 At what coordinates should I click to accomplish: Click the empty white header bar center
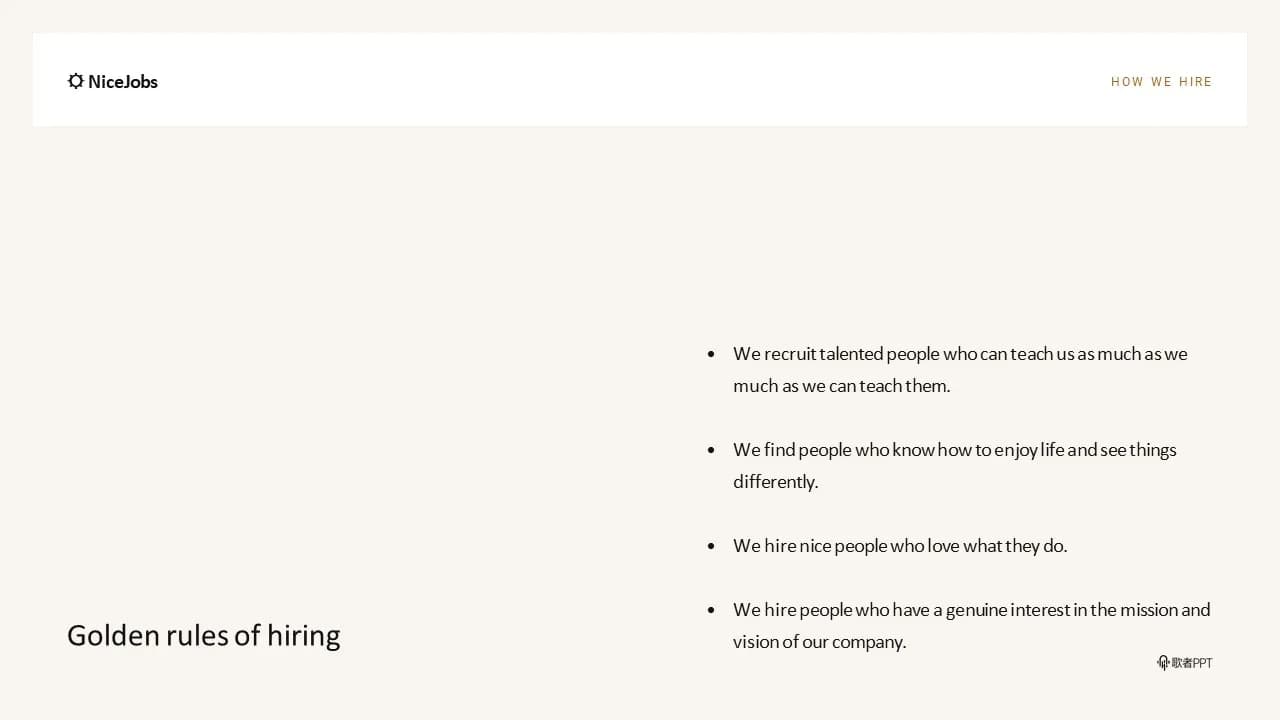640,80
